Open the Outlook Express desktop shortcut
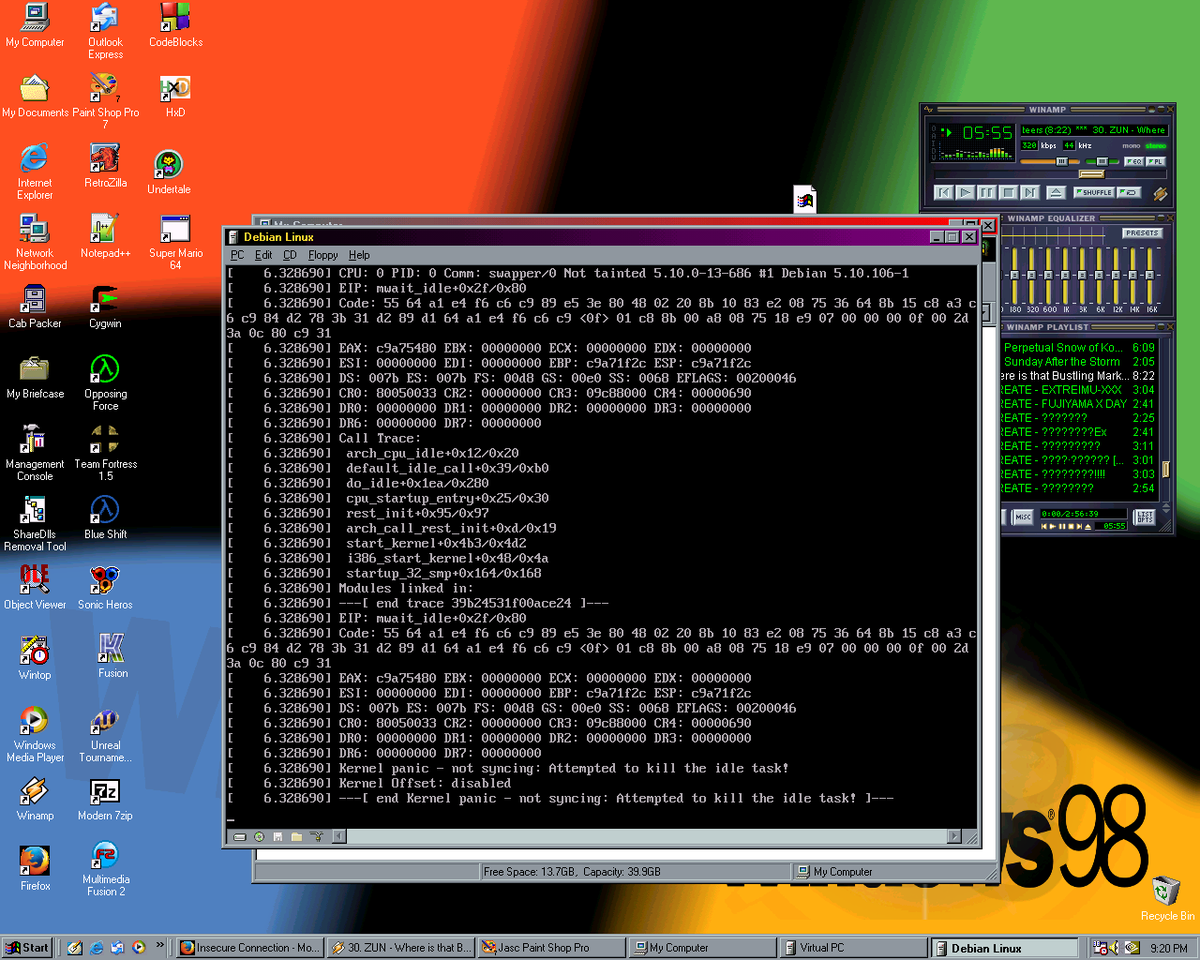Image resolution: width=1200 pixels, height=960 pixels. (x=105, y=30)
